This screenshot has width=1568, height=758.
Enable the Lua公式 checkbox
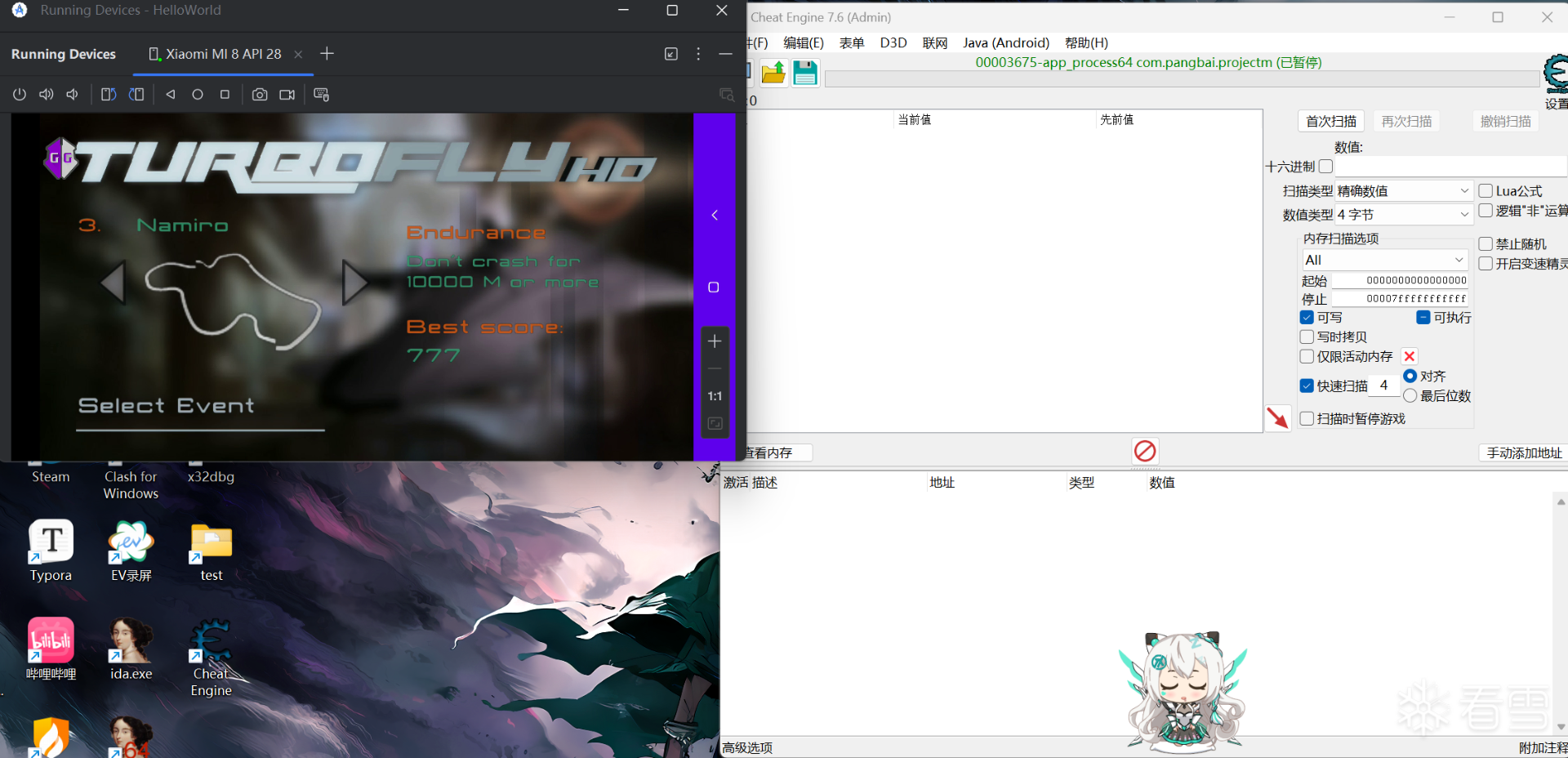coord(1486,191)
